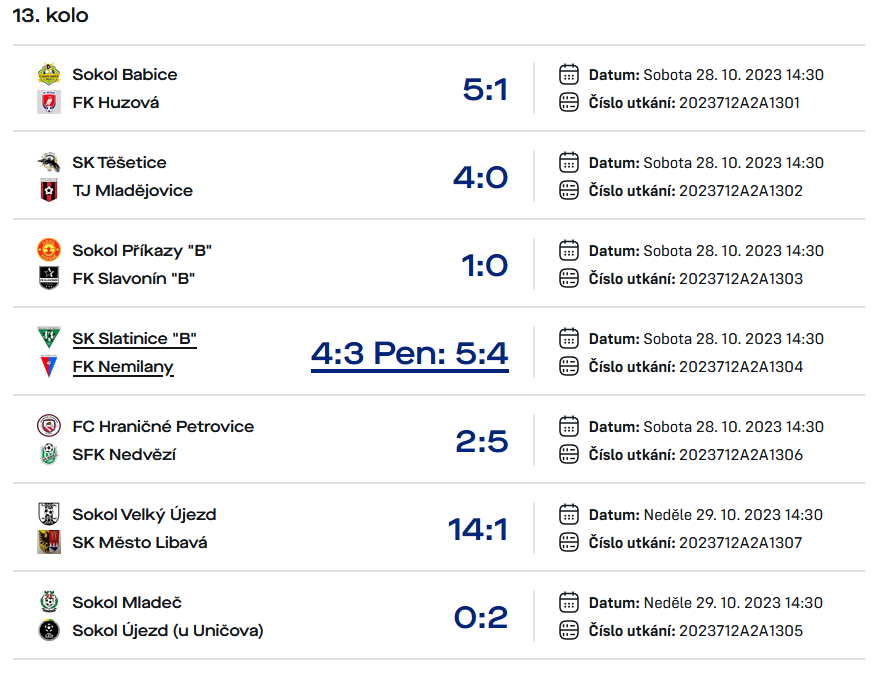Image resolution: width=884 pixels, height=678 pixels.
Task: Click the SK Město Libavá coat of arms
Action: click(x=49, y=542)
